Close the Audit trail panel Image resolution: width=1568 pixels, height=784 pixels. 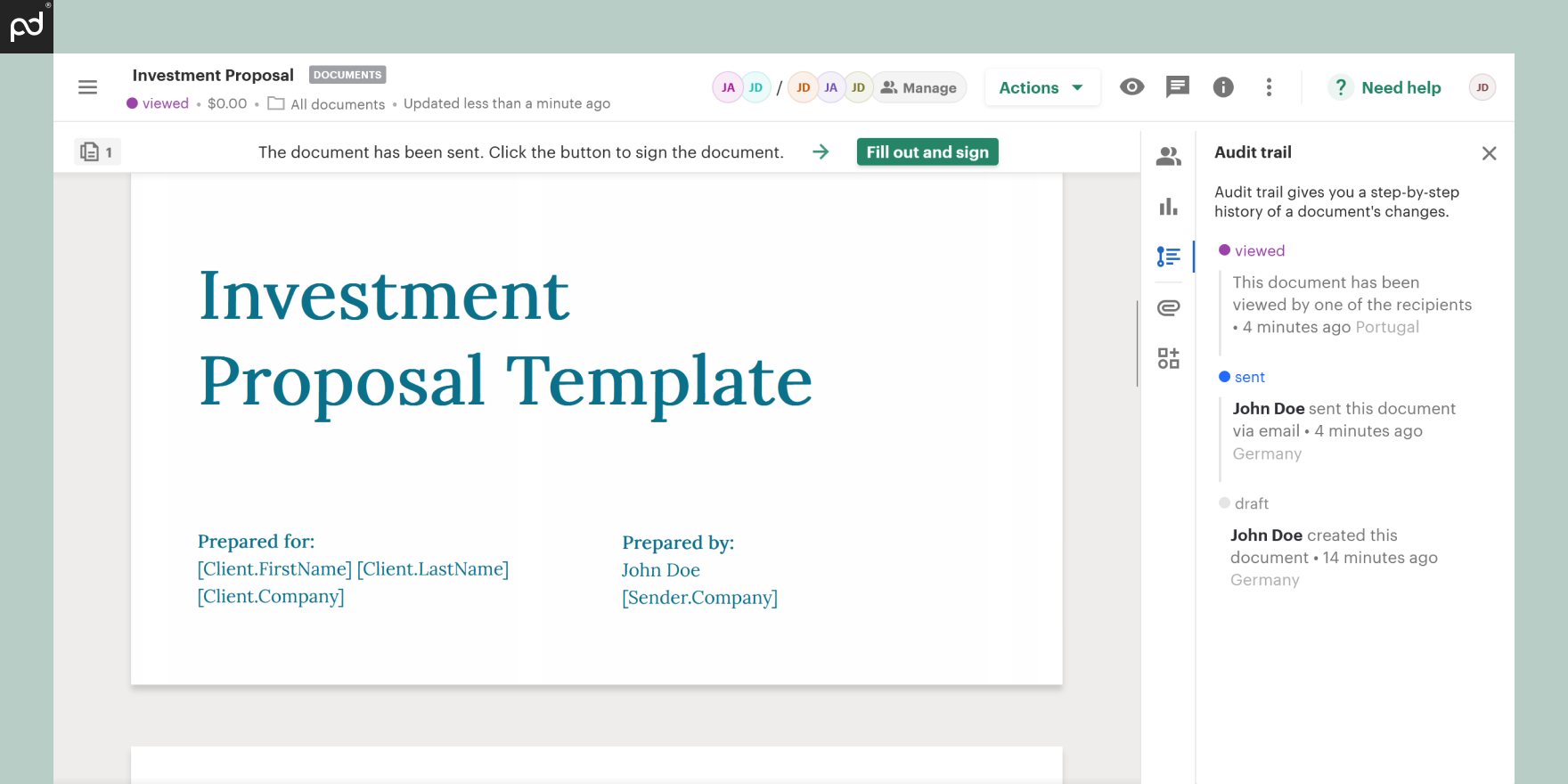point(1489,153)
